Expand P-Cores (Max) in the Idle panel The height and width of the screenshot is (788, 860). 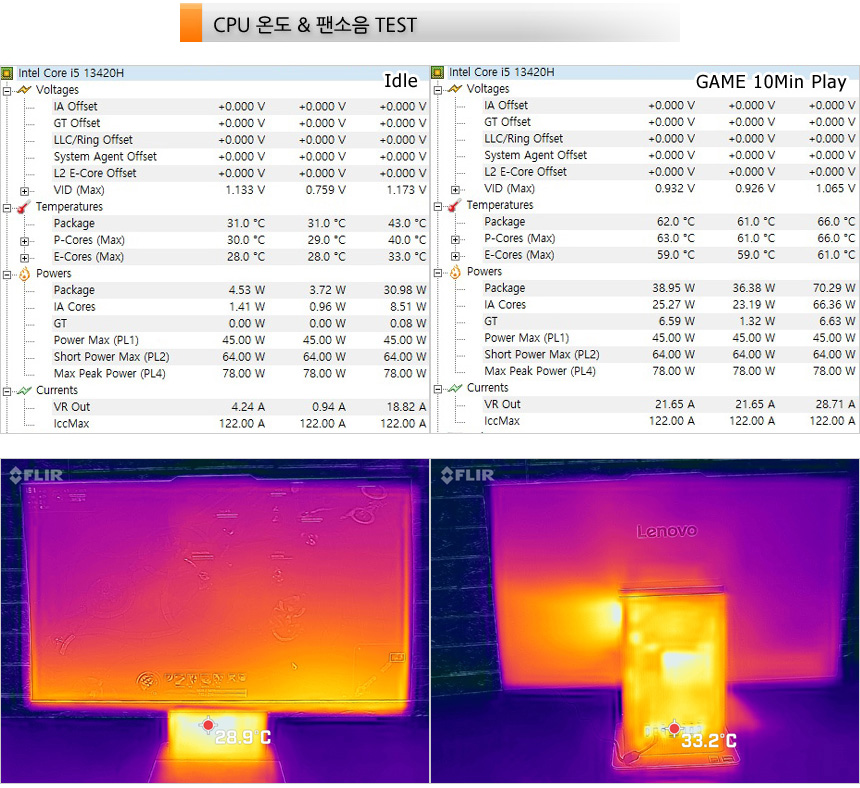pos(25,240)
